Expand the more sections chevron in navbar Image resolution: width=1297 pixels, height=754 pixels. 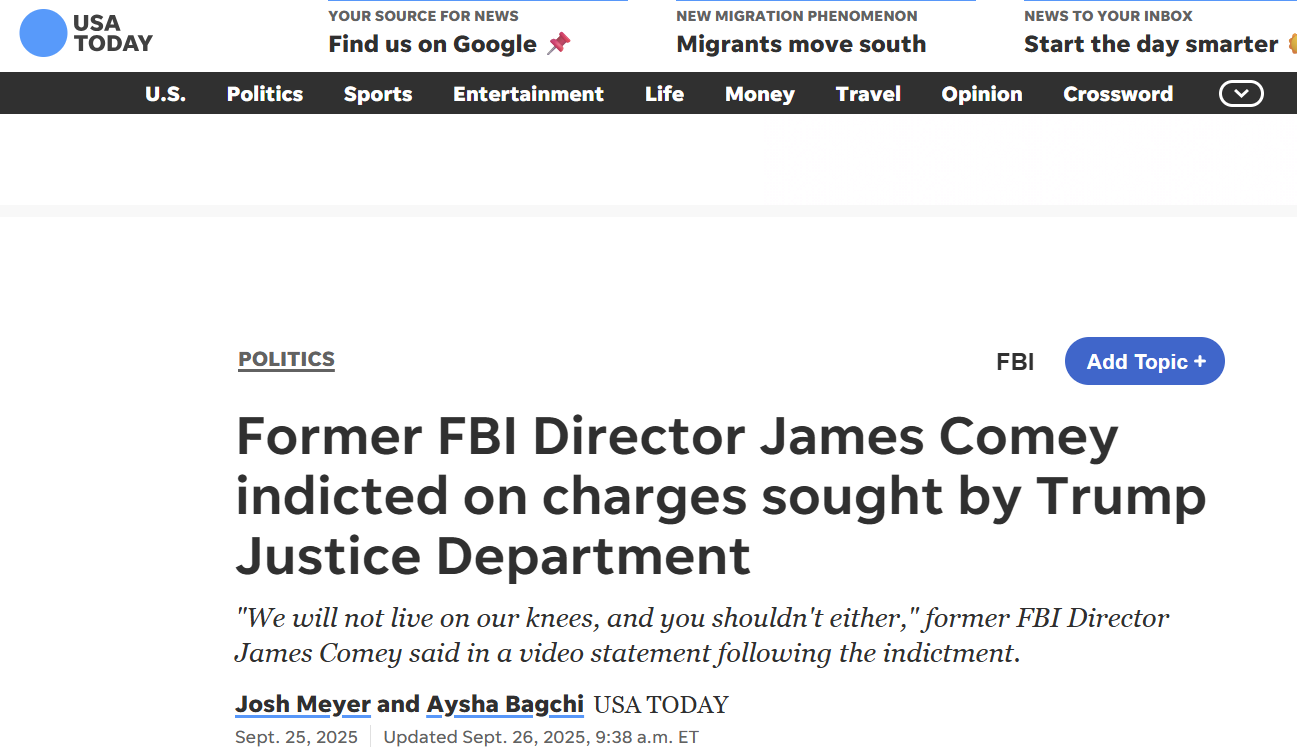click(x=1241, y=94)
